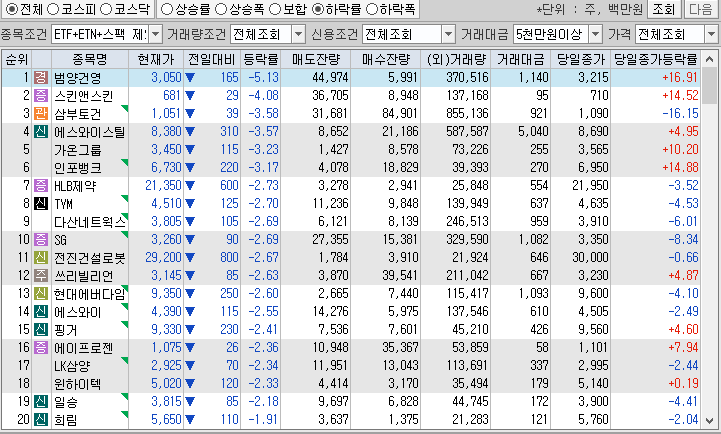This screenshot has width=721, height=434.
Task: Click the black 신 badge next to TYM
Action: (x=41, y=204)
